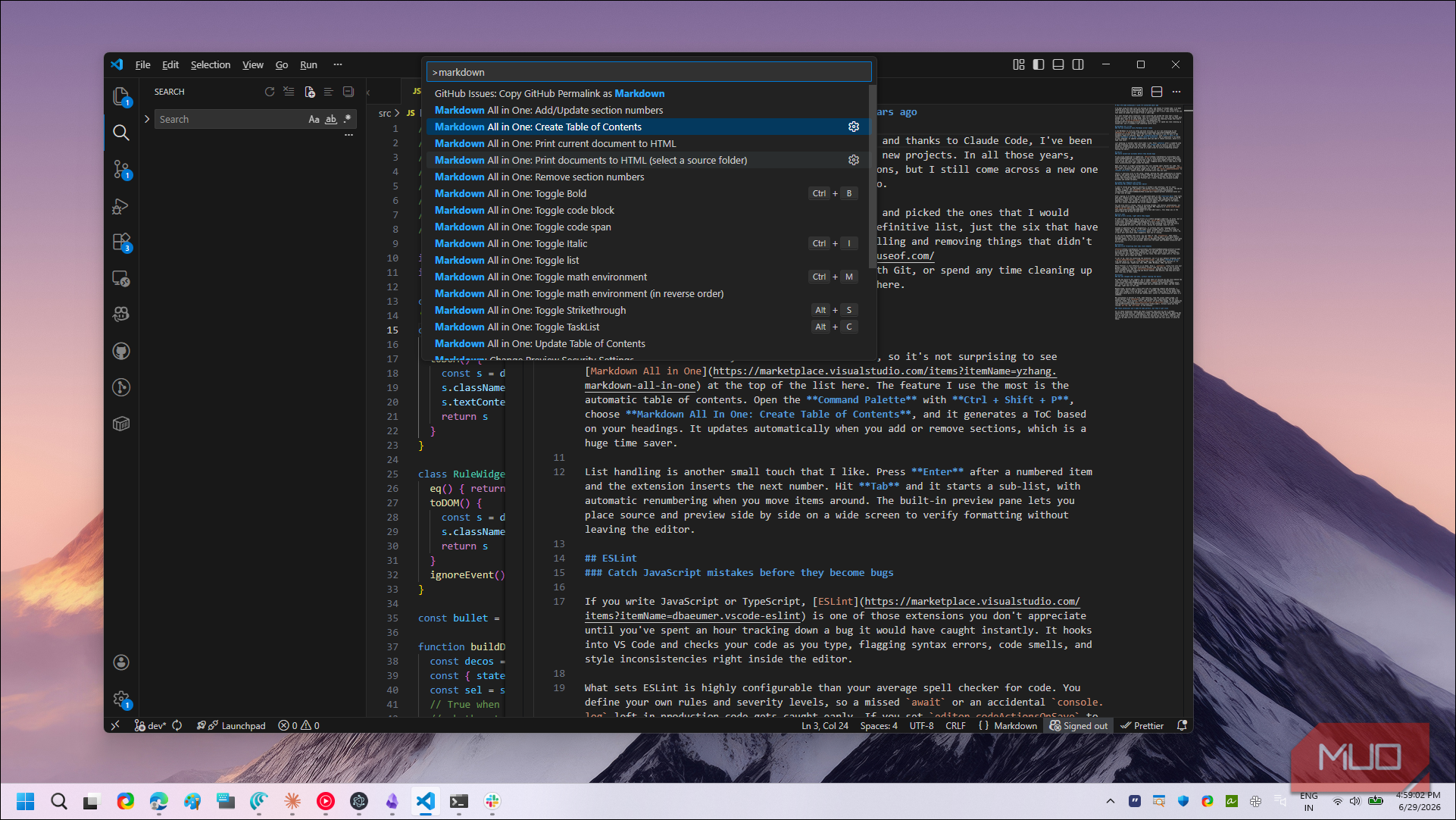Expand the Toggle Replace chevron beside Search
Viewport: 1456px width, 820px height.
tap(147, 119)
